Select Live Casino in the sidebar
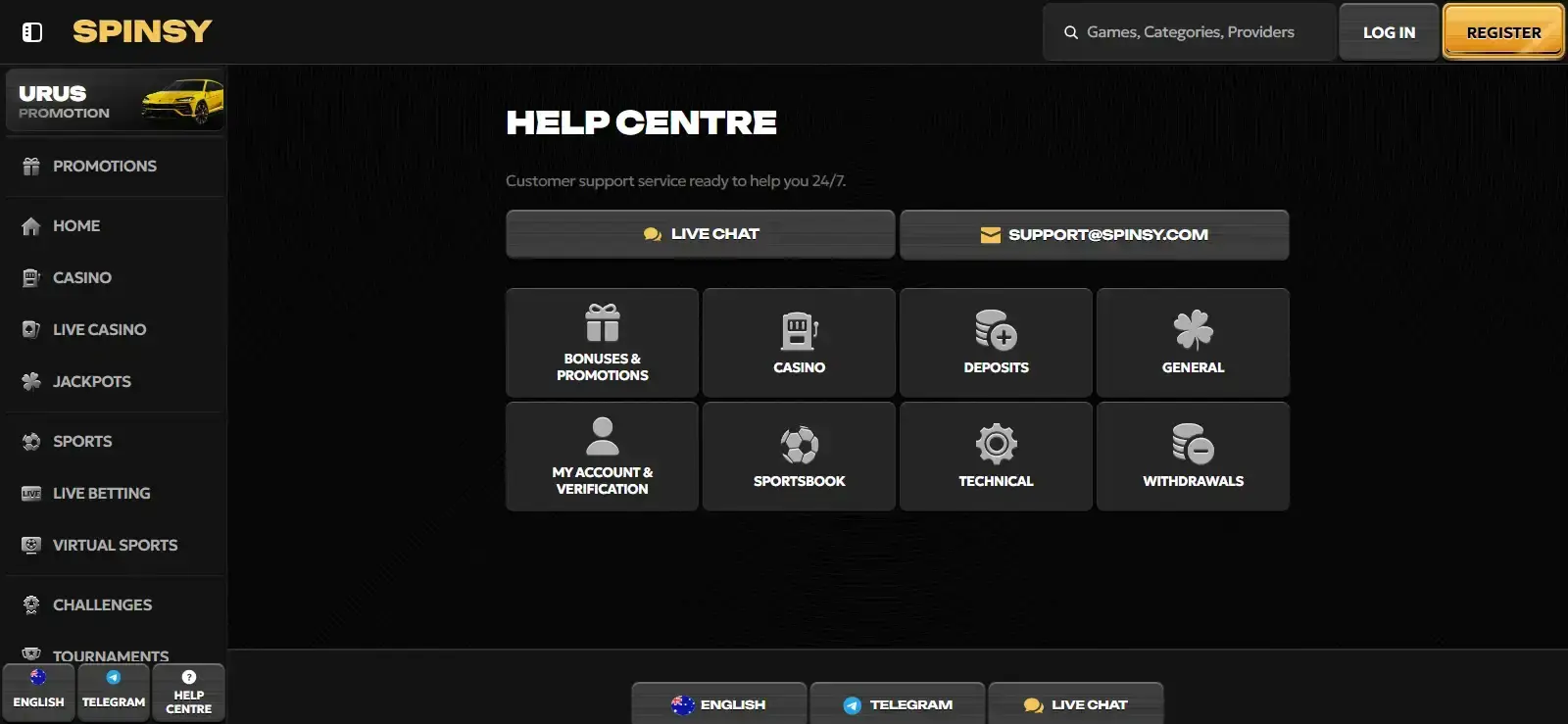Image resolution: width=1568 pixels, height=724 pixels. point(116,330)
